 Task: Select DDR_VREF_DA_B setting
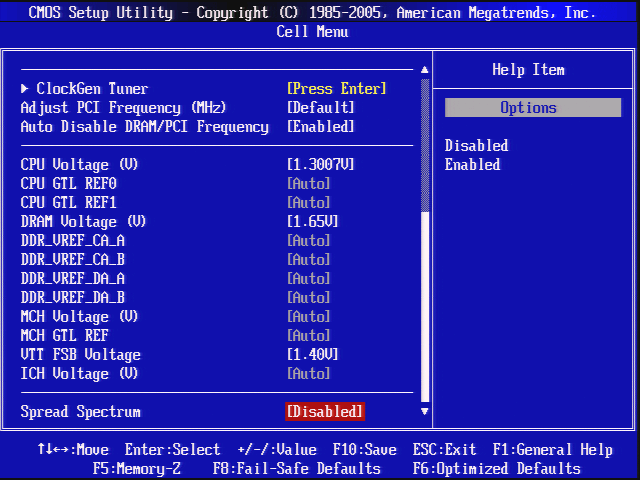point(73,298)
